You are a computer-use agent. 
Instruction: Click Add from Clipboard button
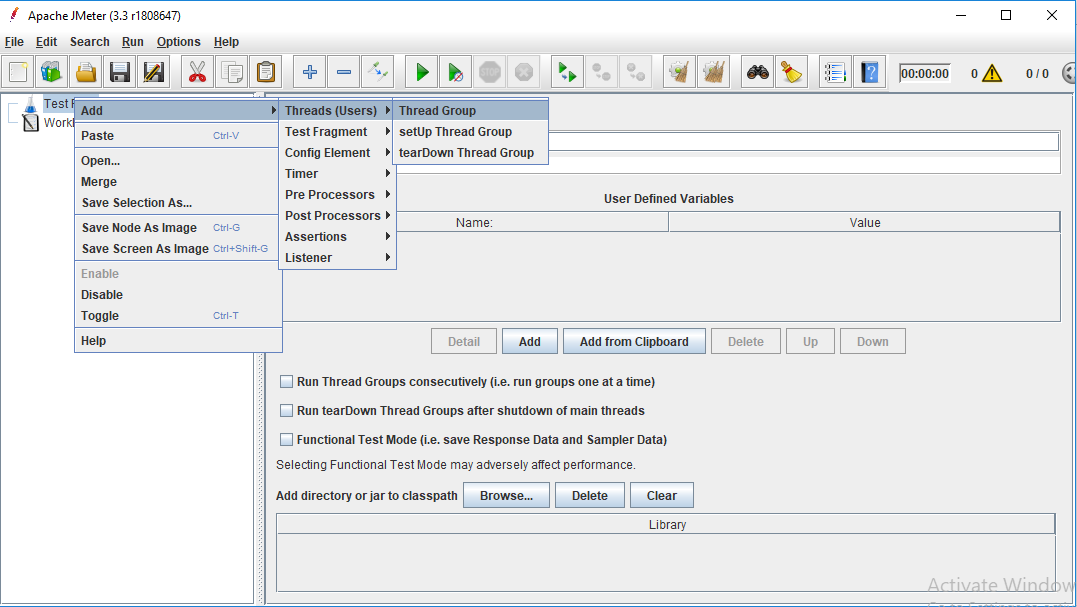(x=634, y=341)
